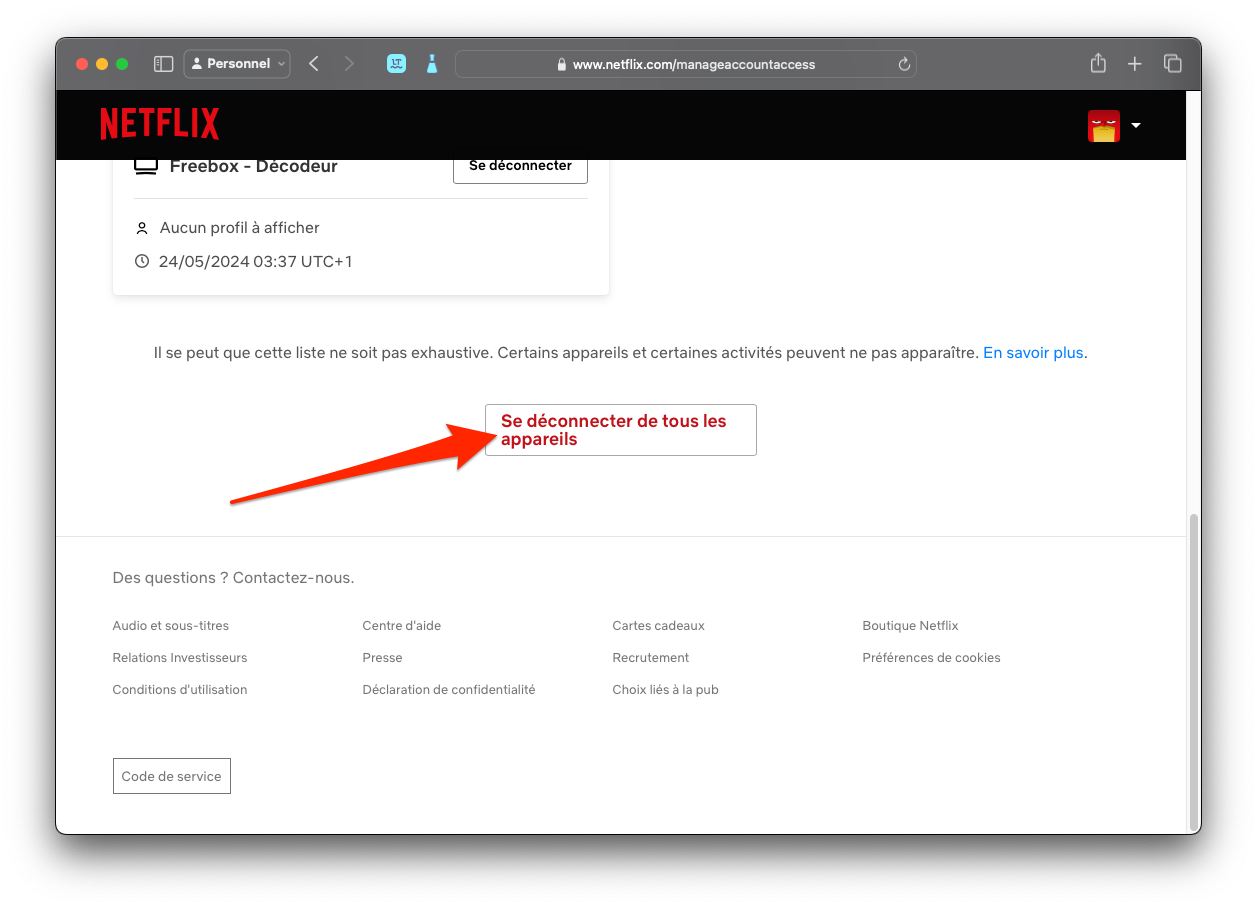
Task: Click the Freebox device monitor icon
Action: coord(146,166)
